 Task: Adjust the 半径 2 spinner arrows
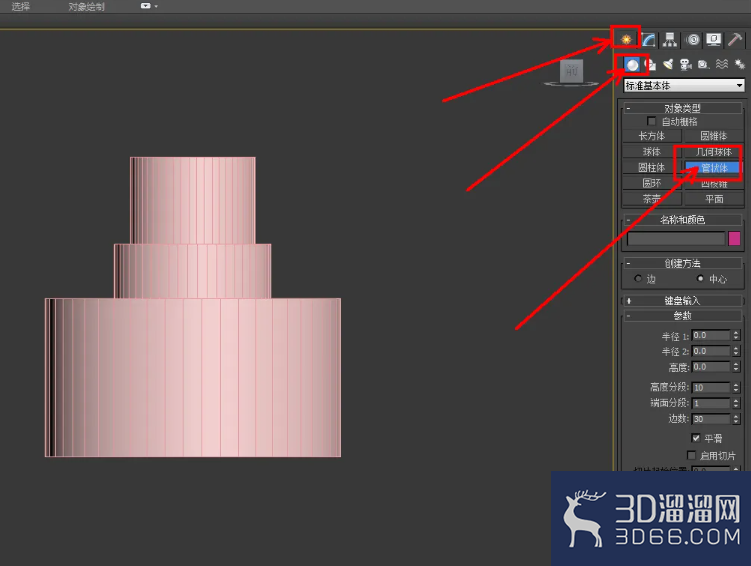click(x=736, y=351)
